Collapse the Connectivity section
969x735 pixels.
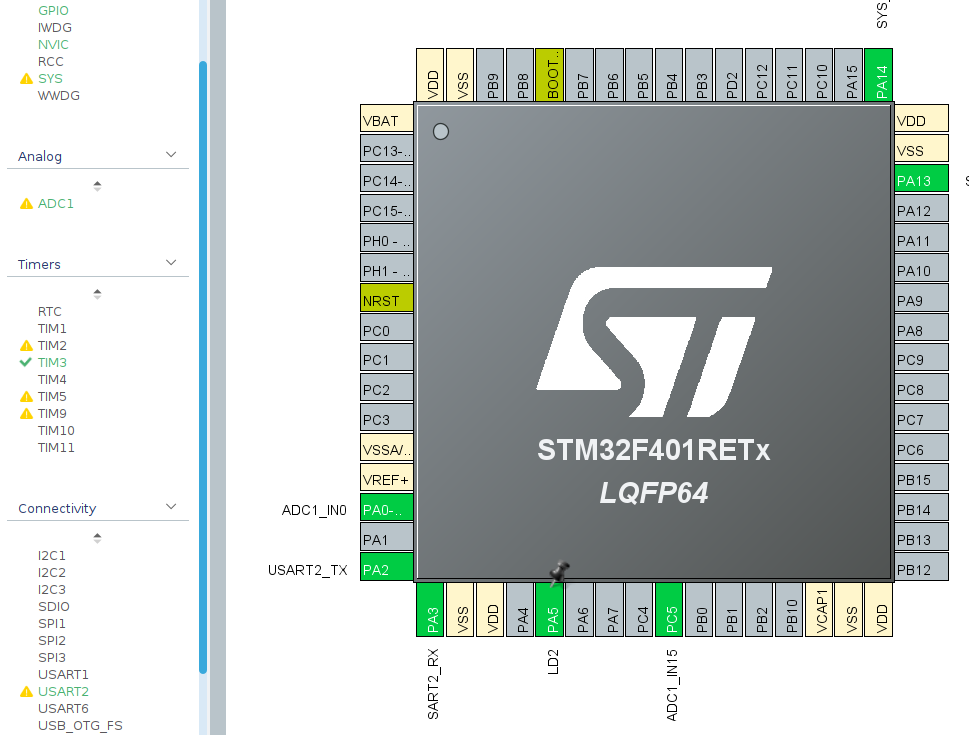tap(171, 507)
